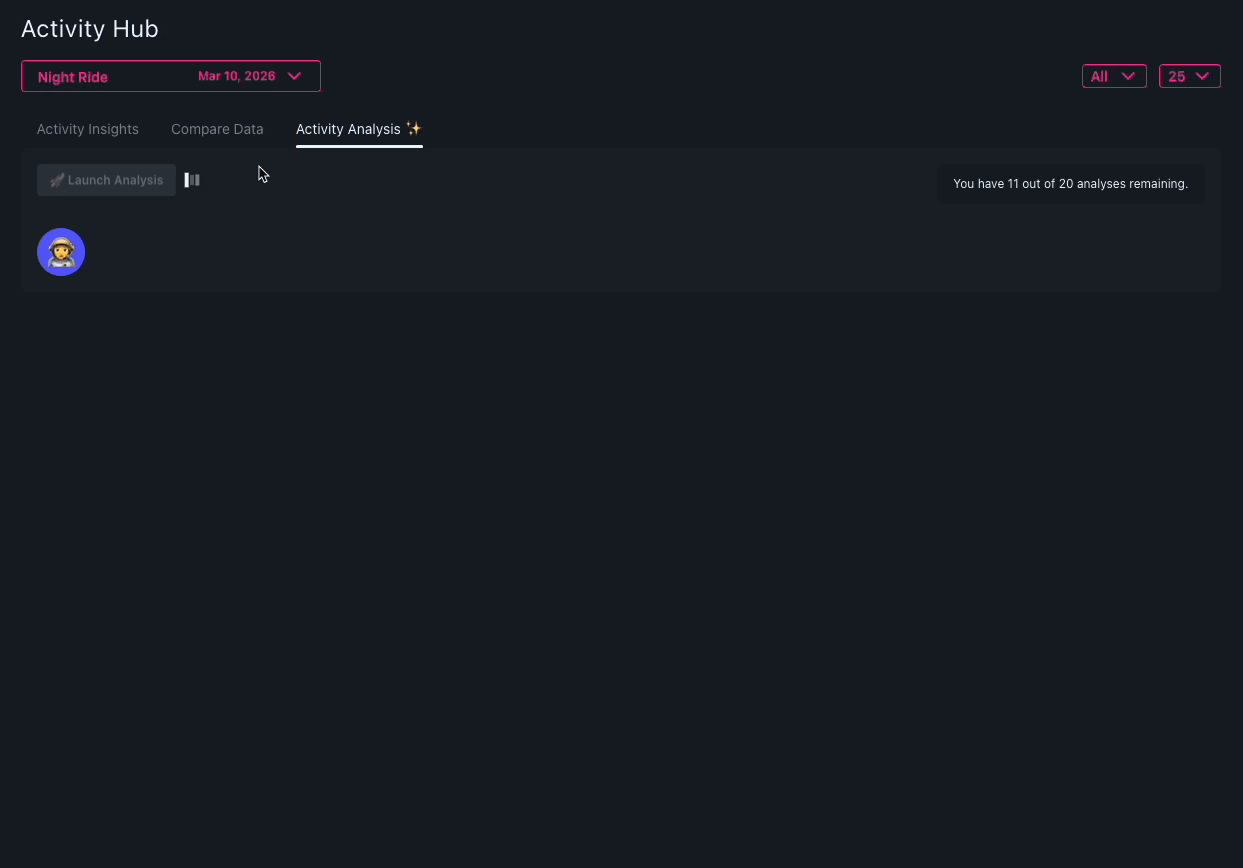The image size is (1243, 868).
Task: Select the Activity Analysis tab
Action: (x=348, y=128)
